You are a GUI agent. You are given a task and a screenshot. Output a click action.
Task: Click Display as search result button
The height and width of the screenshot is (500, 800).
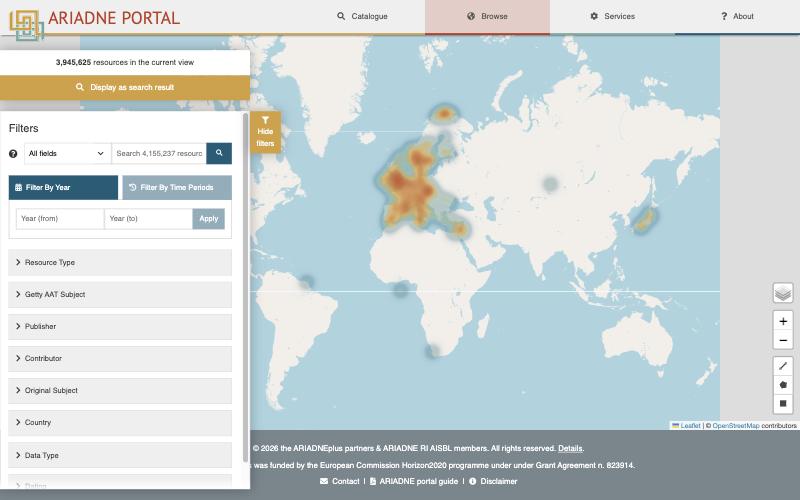coord(125,87)
